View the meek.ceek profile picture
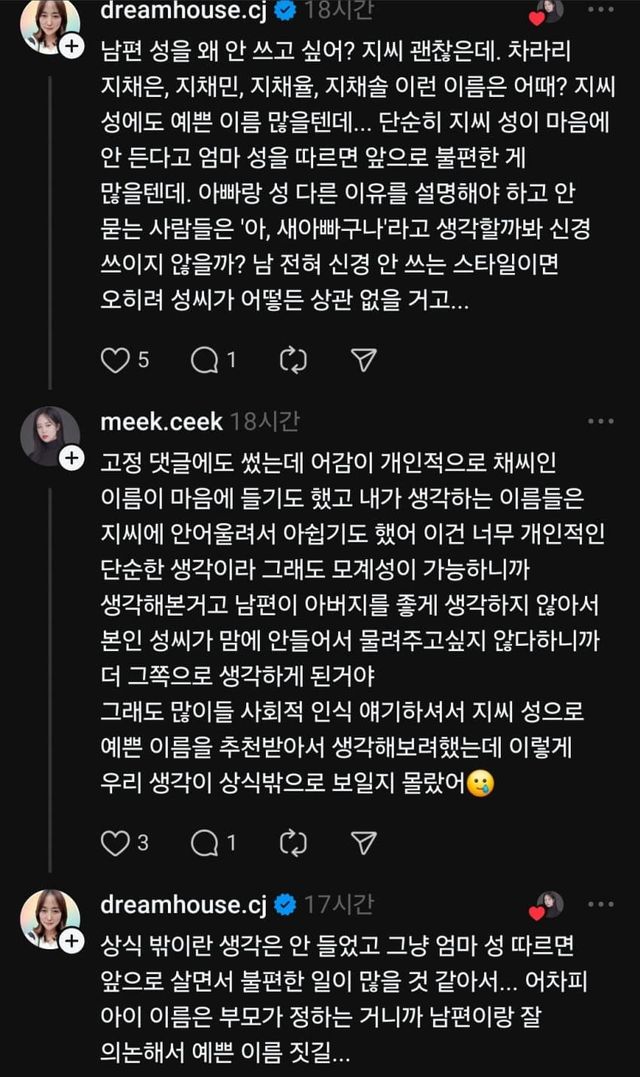 49,436
